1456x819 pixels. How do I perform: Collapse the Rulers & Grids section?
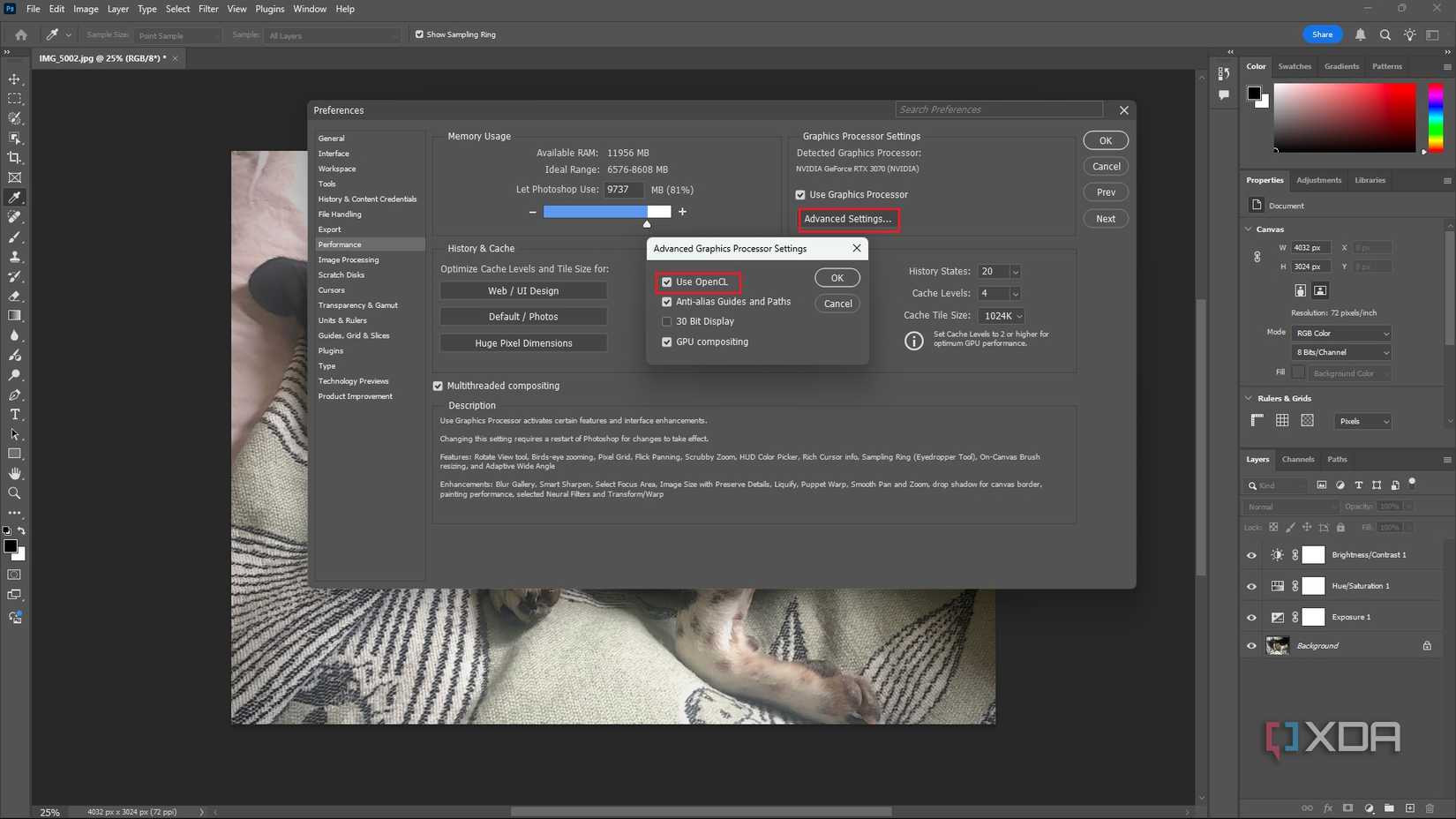pos(1247,398)
